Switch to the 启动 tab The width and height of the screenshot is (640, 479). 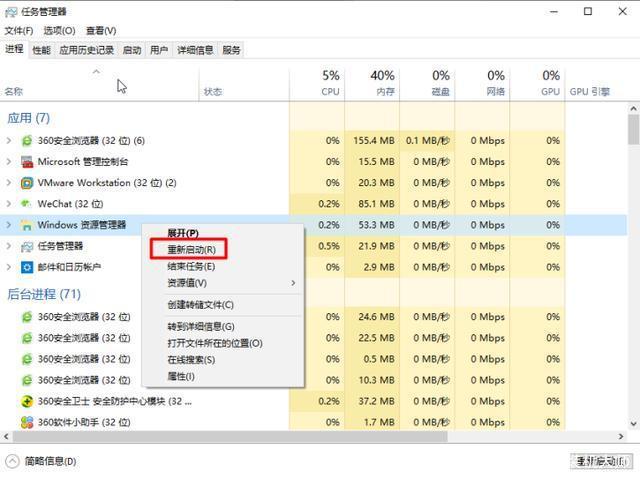point(132,50)
